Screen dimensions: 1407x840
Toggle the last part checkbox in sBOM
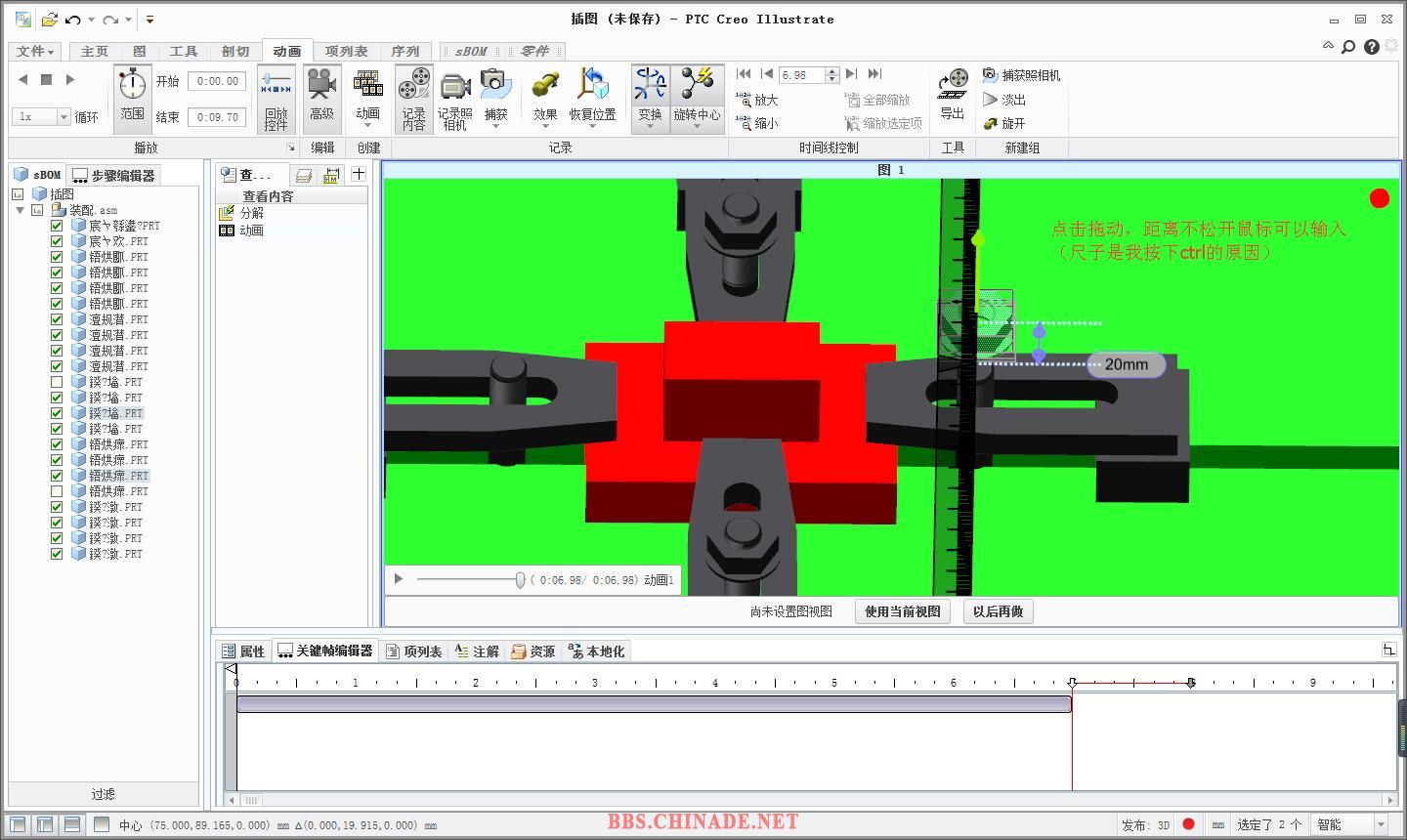click(x=57, y=554)
